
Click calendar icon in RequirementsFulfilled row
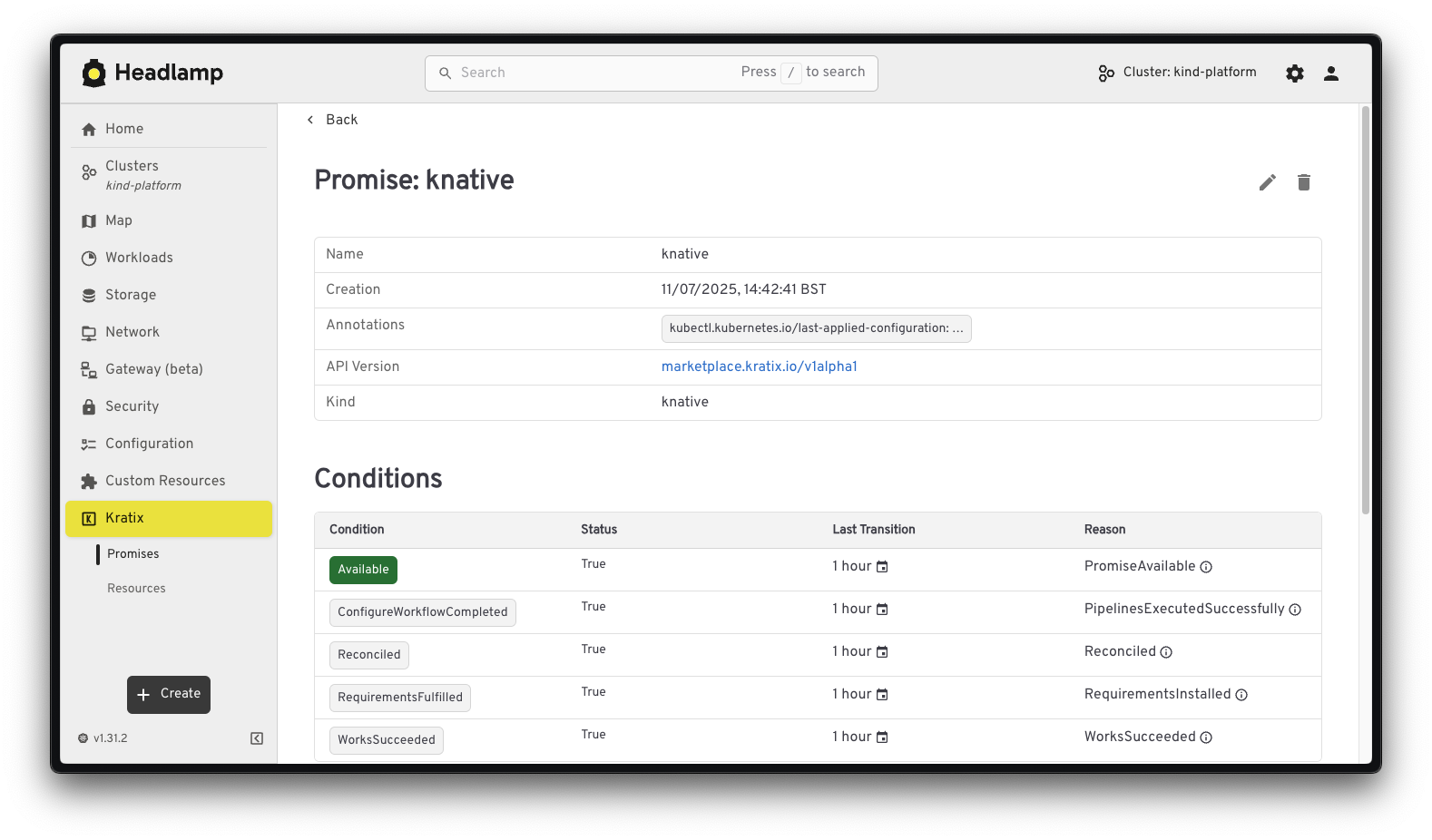point(882,695)
